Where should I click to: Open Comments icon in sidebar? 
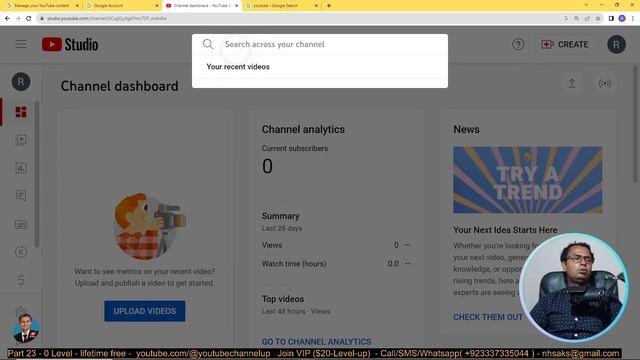click(x=21, y=196)
